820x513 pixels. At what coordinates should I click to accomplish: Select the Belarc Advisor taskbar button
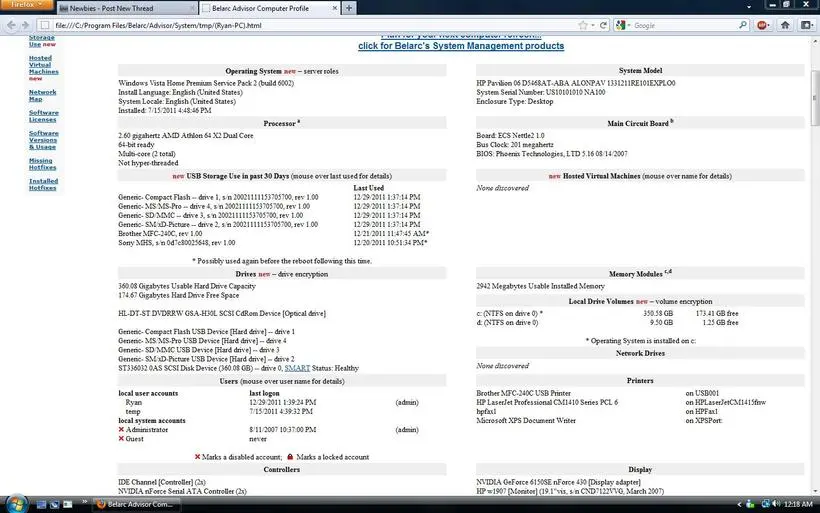pos(136,504)
